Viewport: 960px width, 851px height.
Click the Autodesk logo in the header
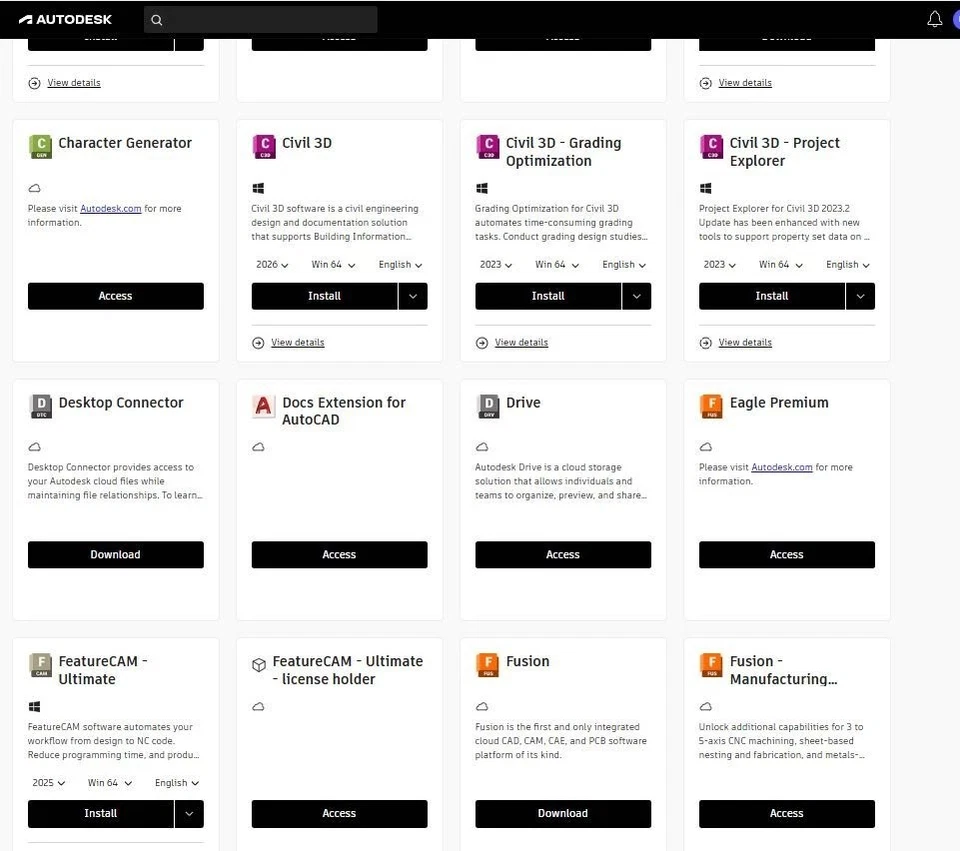point(64,18)
